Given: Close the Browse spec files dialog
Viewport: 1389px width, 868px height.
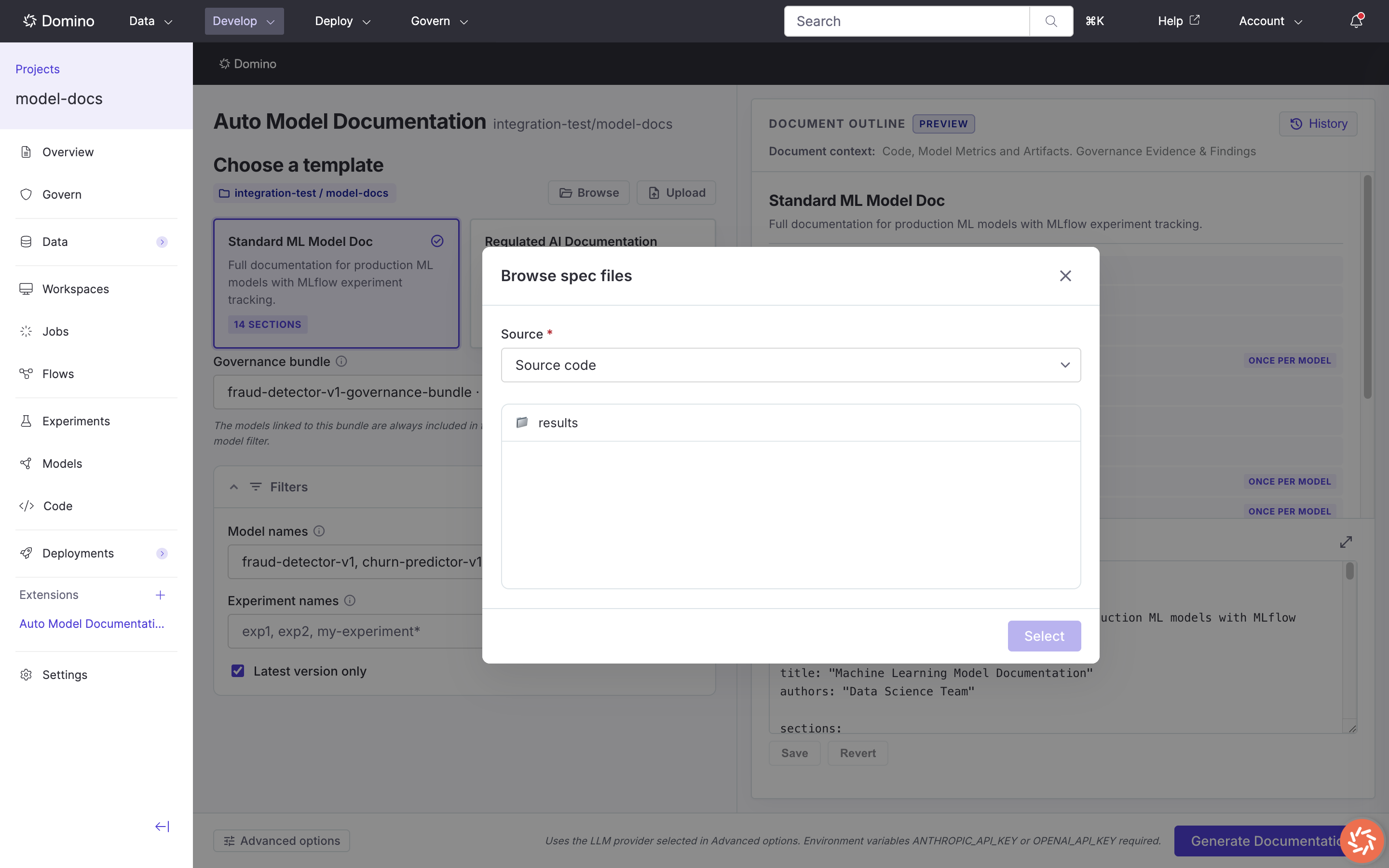Looking at the screenshot, I should pyautogui.click(x=1065, y=276).
